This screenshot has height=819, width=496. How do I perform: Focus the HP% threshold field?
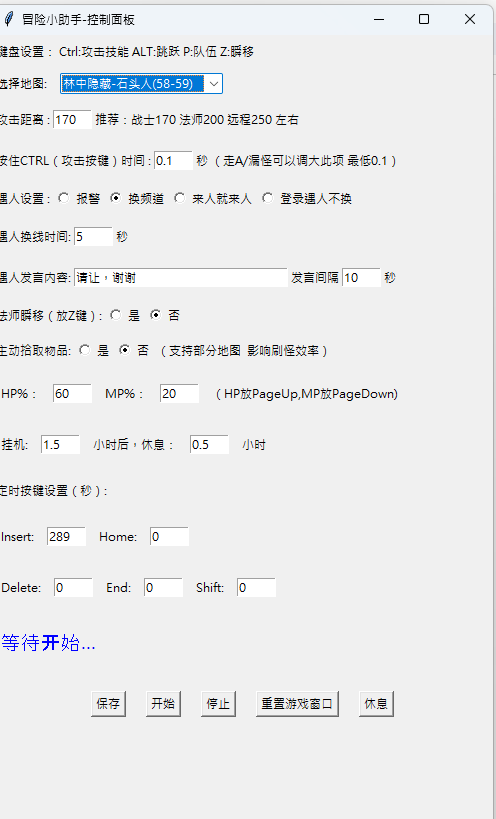(72, 393)
